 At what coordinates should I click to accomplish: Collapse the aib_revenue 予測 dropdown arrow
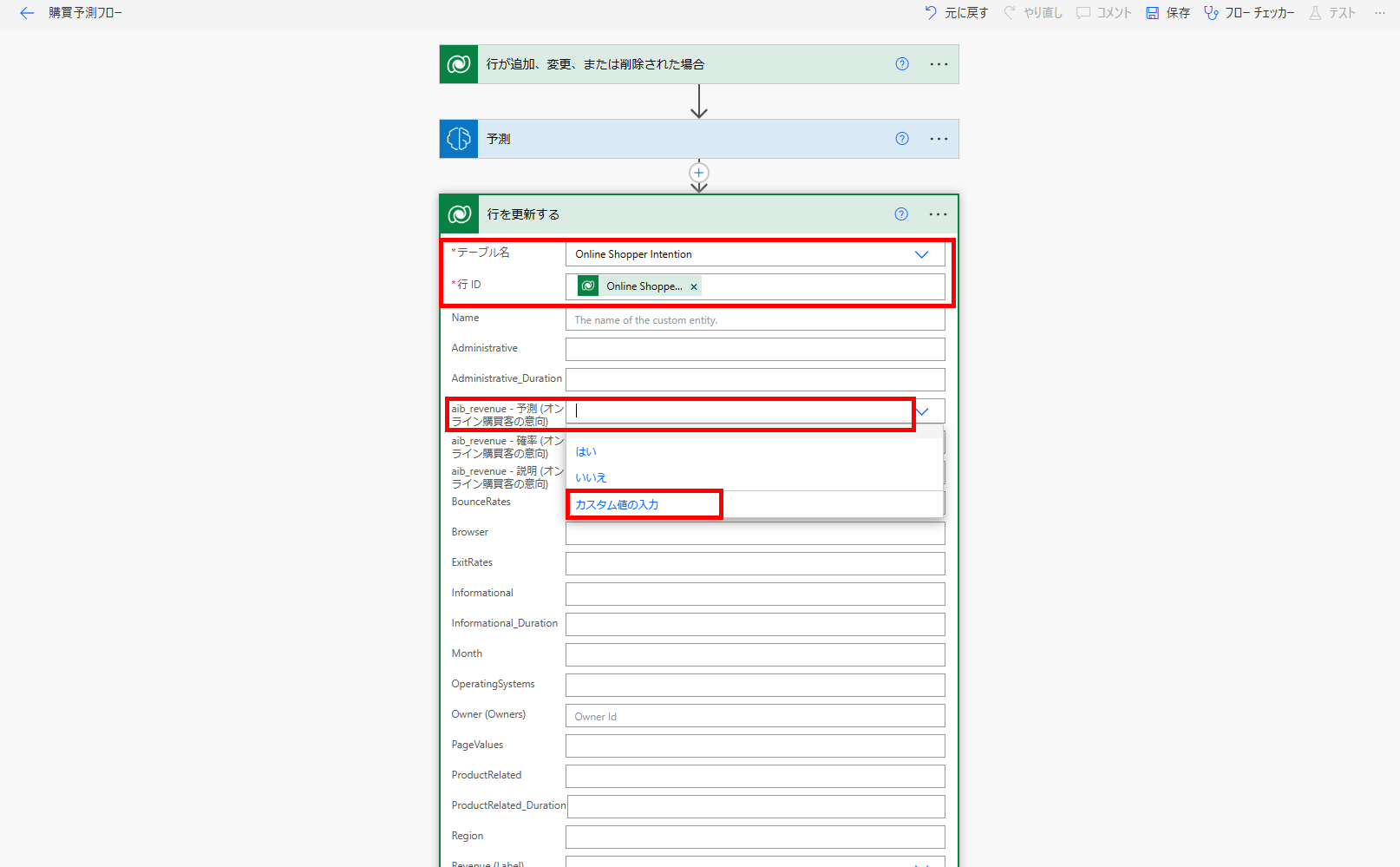pyautogui.click(x=923, y=411)
